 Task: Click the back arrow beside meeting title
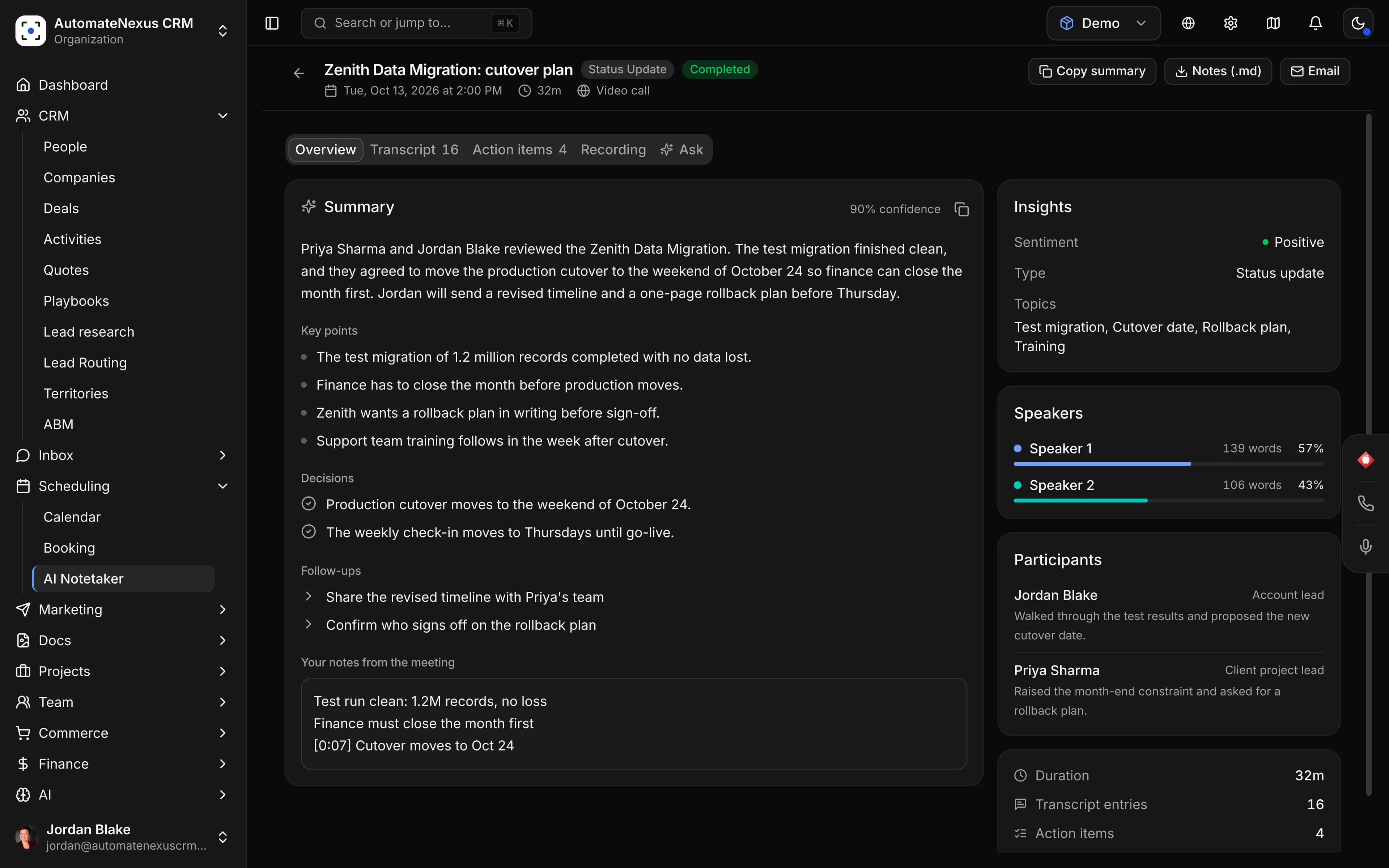click(x=299, y=73)
